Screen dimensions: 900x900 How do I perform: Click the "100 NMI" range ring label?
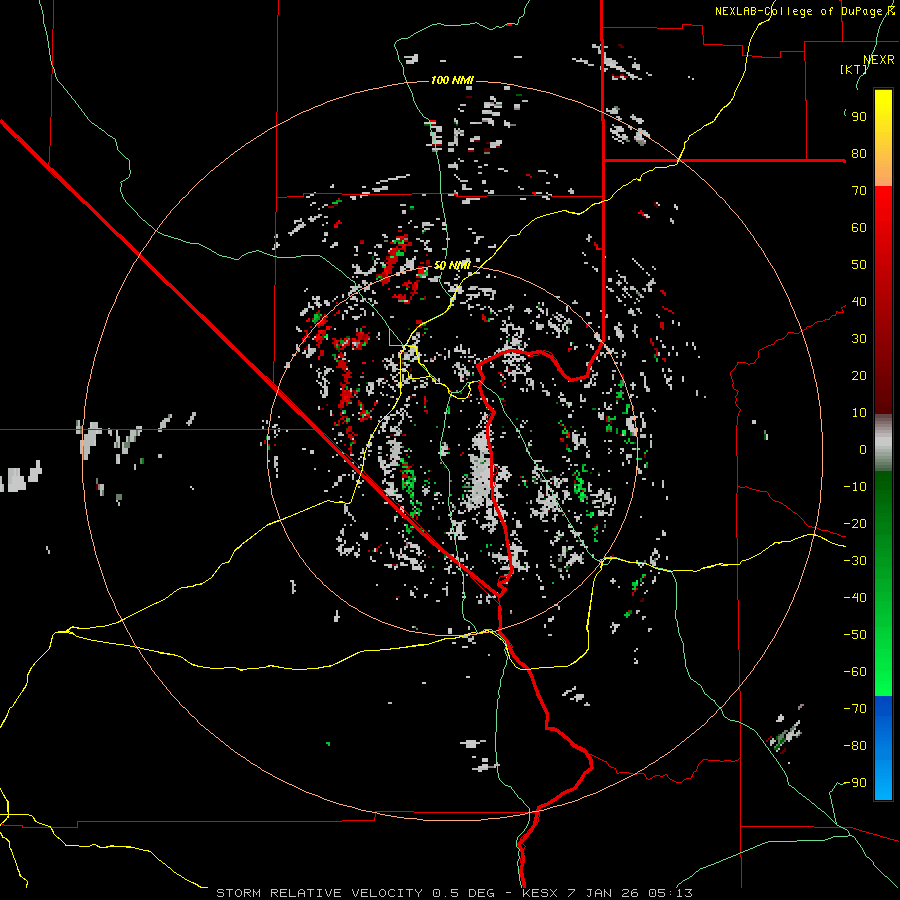coord(452,80)
